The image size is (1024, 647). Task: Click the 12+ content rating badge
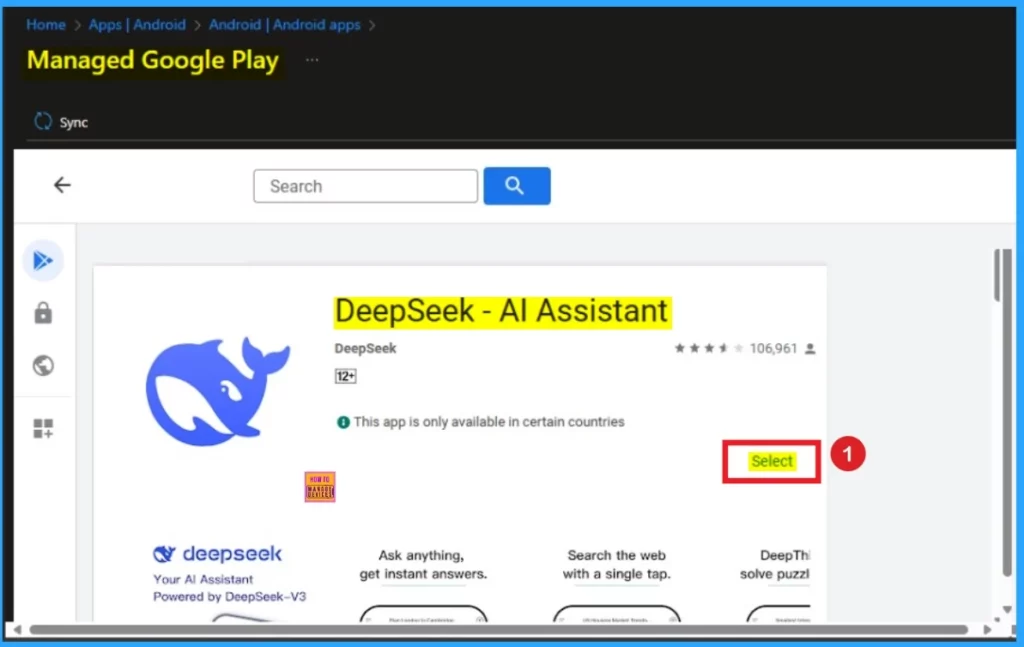tap(345, 376)
